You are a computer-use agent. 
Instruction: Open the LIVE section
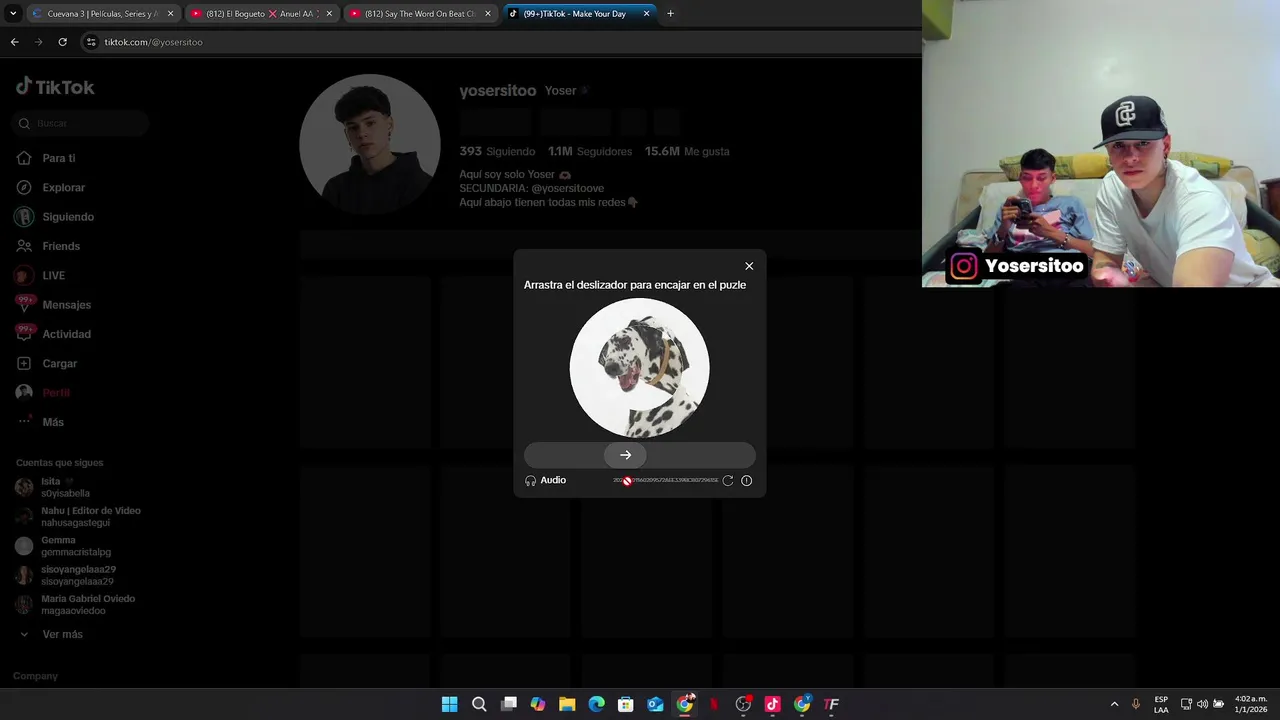pyautogui.click(x=53, y=275)
